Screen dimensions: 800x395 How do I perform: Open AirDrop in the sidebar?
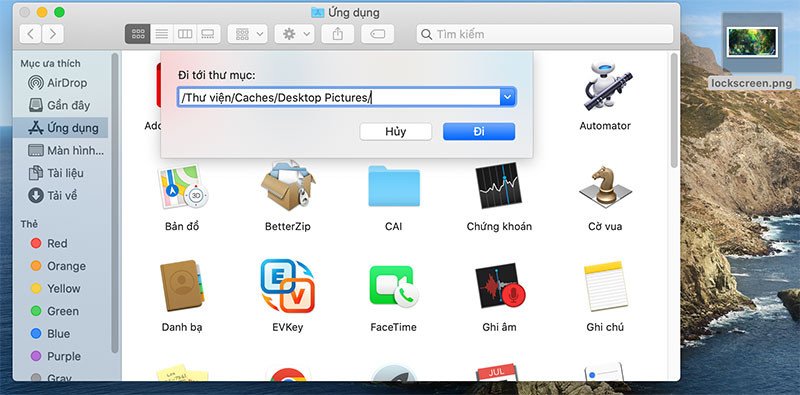coord(60,83)
